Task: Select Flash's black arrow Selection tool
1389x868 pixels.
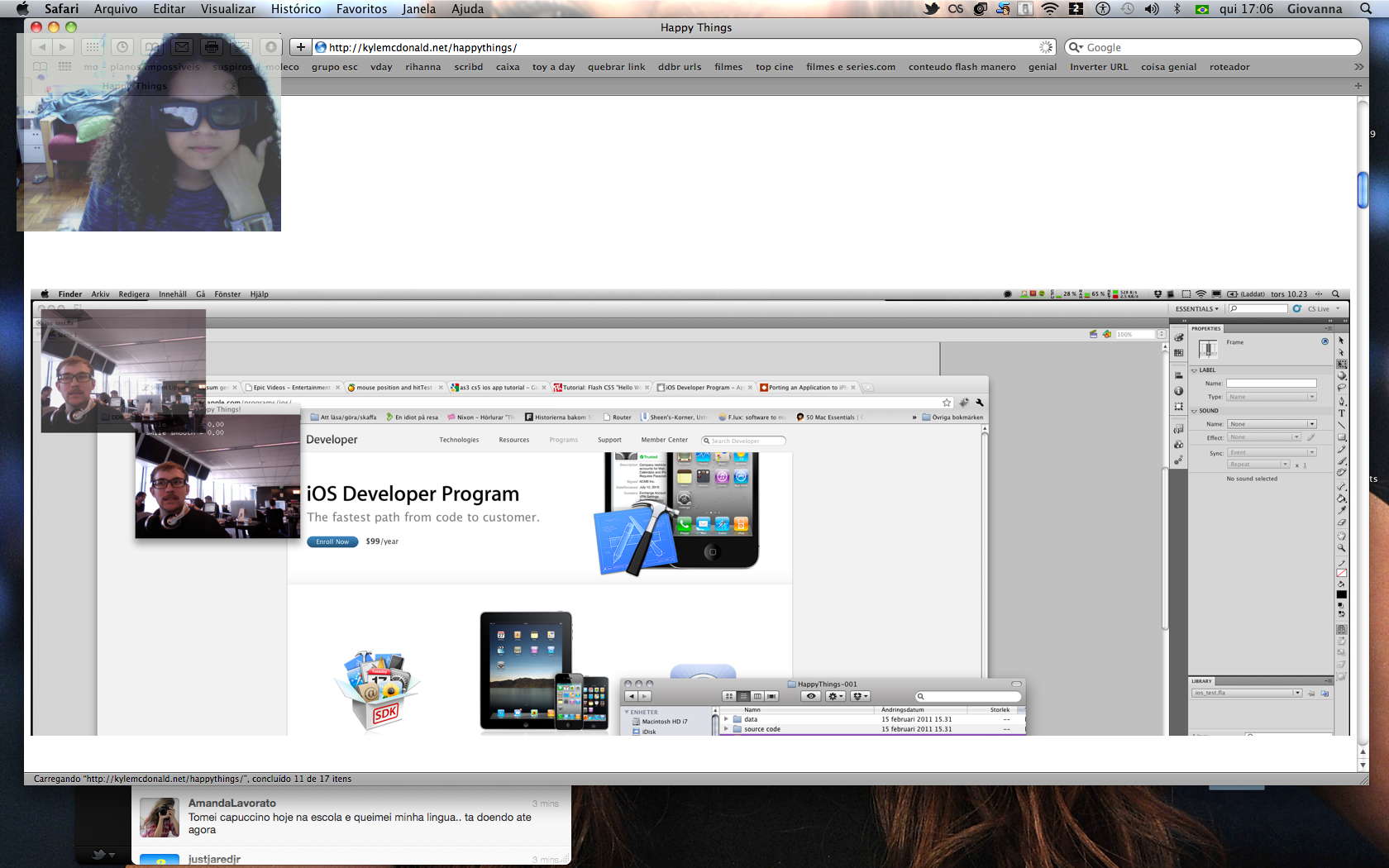Action: click(x=1341, y=341)
